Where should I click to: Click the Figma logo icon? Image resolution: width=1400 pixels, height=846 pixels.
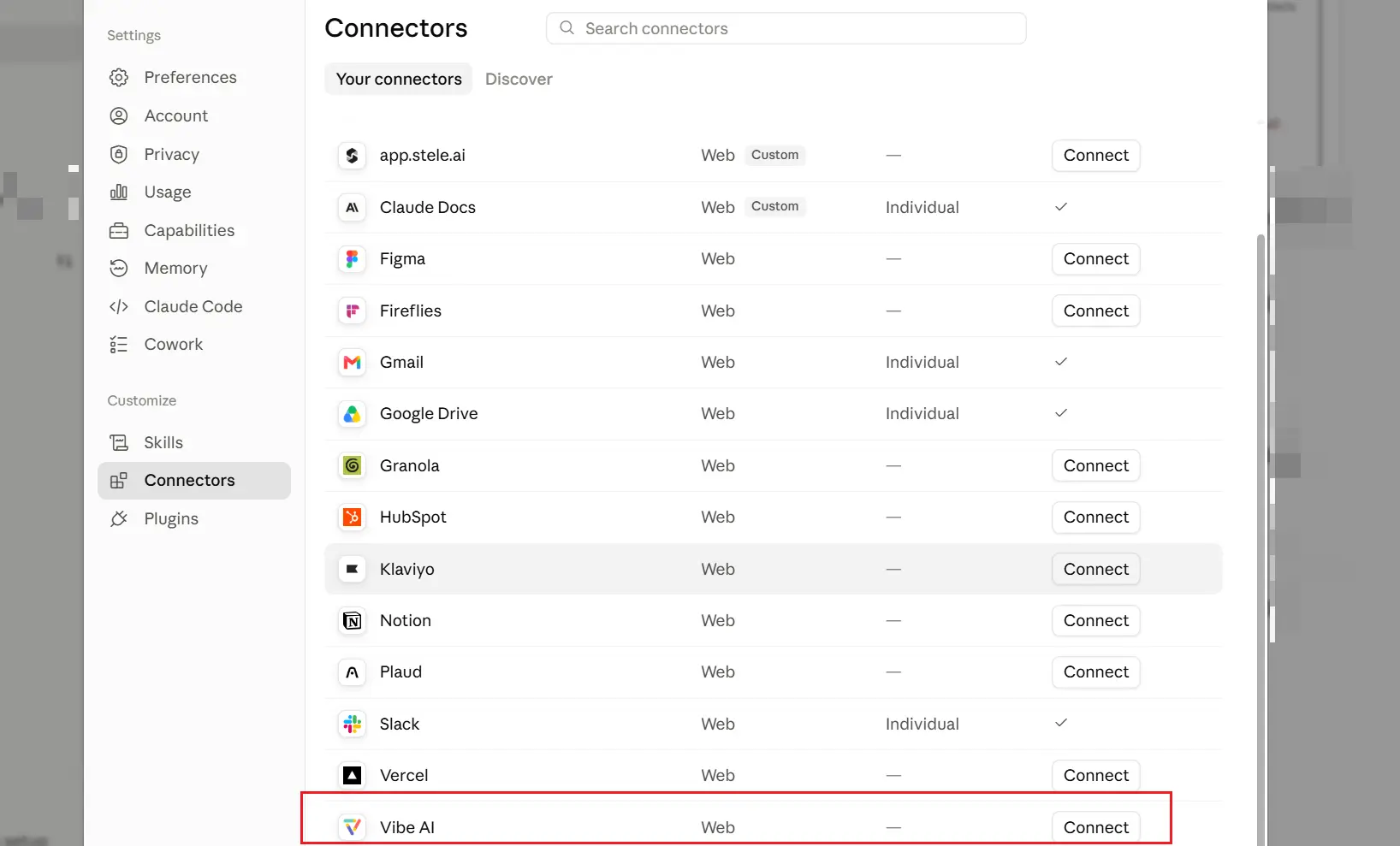point(352,258)
